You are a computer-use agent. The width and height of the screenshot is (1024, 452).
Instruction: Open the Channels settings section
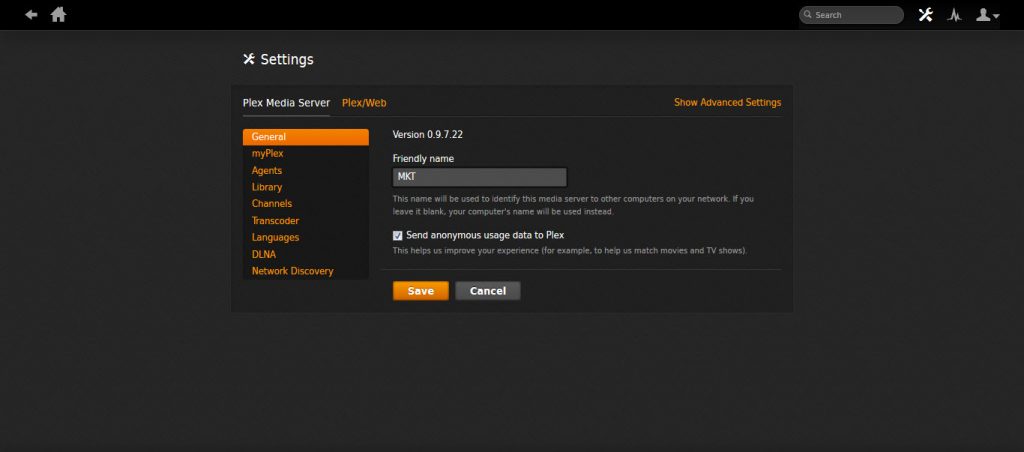[x=306, y=204]
